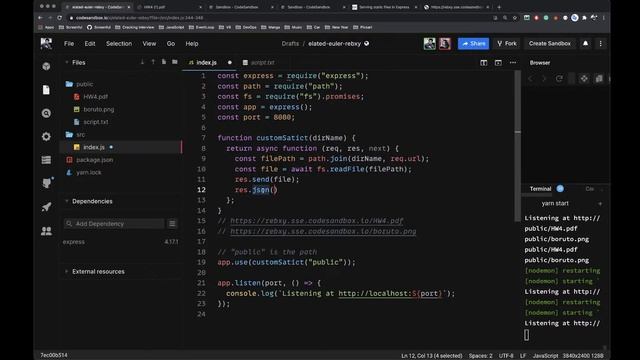The width and height of the screenshot is (640, 360).
Task: Open the Help menu
Action: tap(192, 43)
